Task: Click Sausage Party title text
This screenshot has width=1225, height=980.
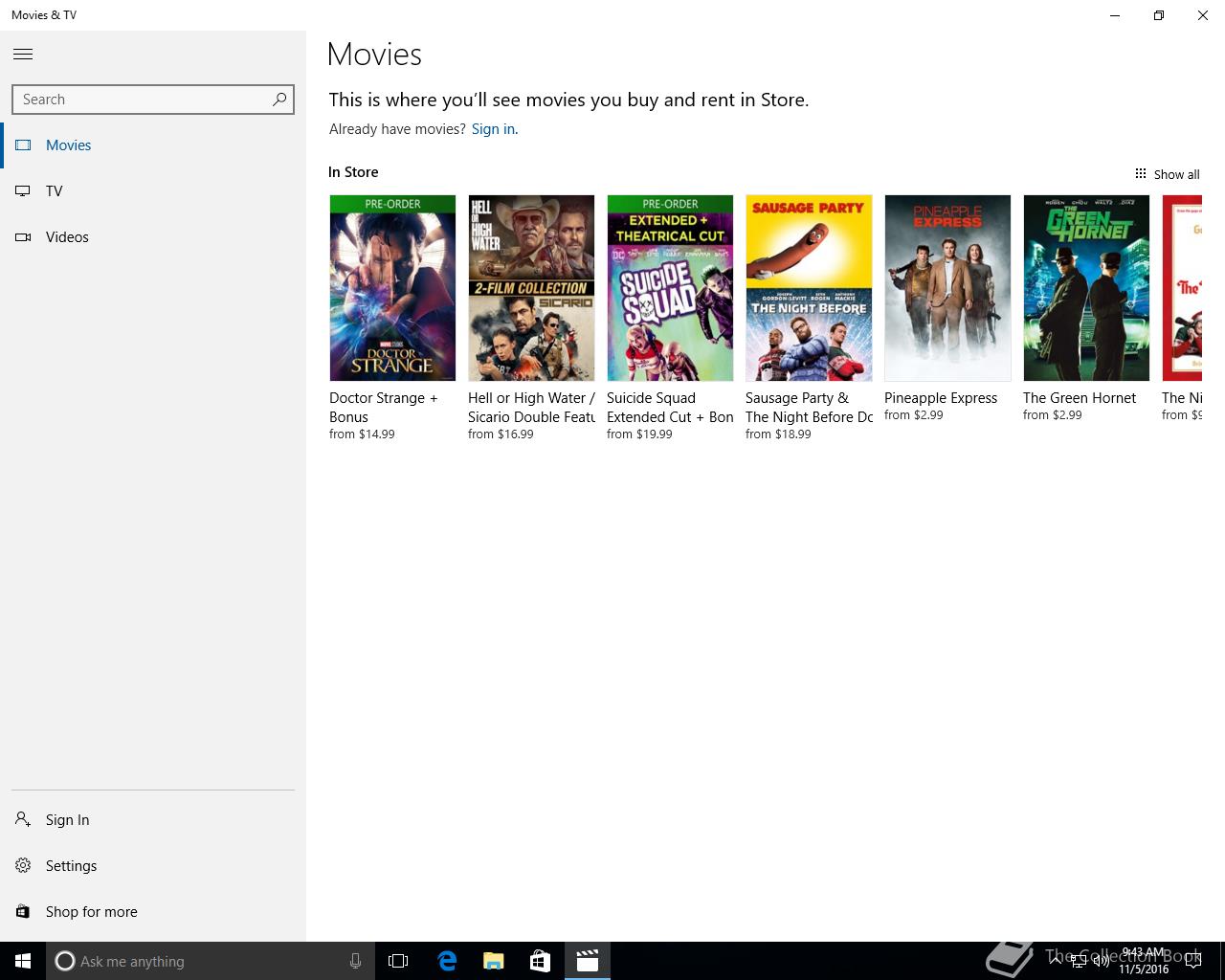Action: (809, 408)
